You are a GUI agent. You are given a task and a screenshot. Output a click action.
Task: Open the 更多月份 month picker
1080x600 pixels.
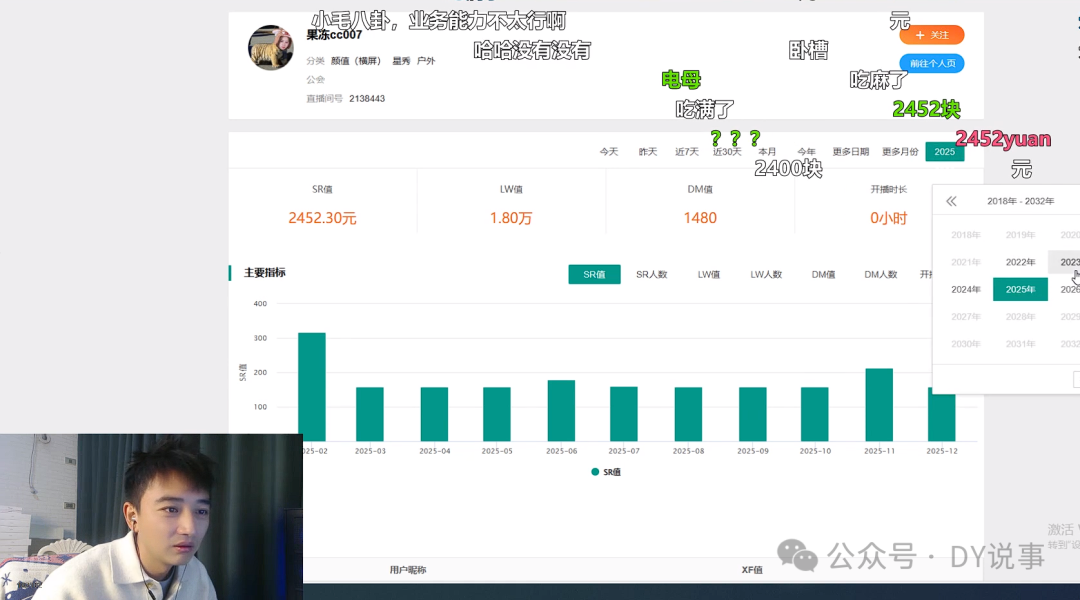(x=900, y=152)
